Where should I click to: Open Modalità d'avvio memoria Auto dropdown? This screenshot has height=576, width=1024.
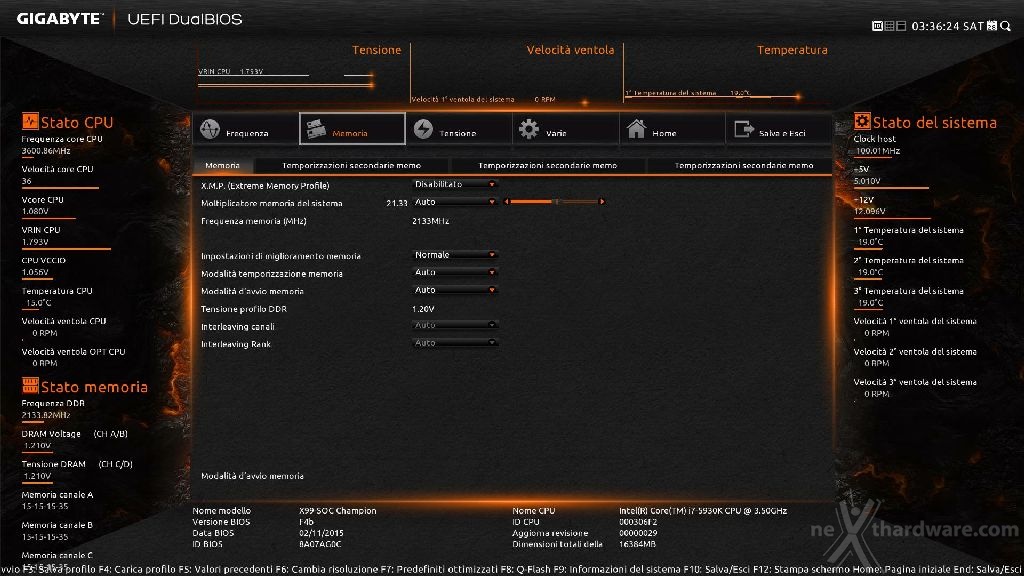point(455,290)
